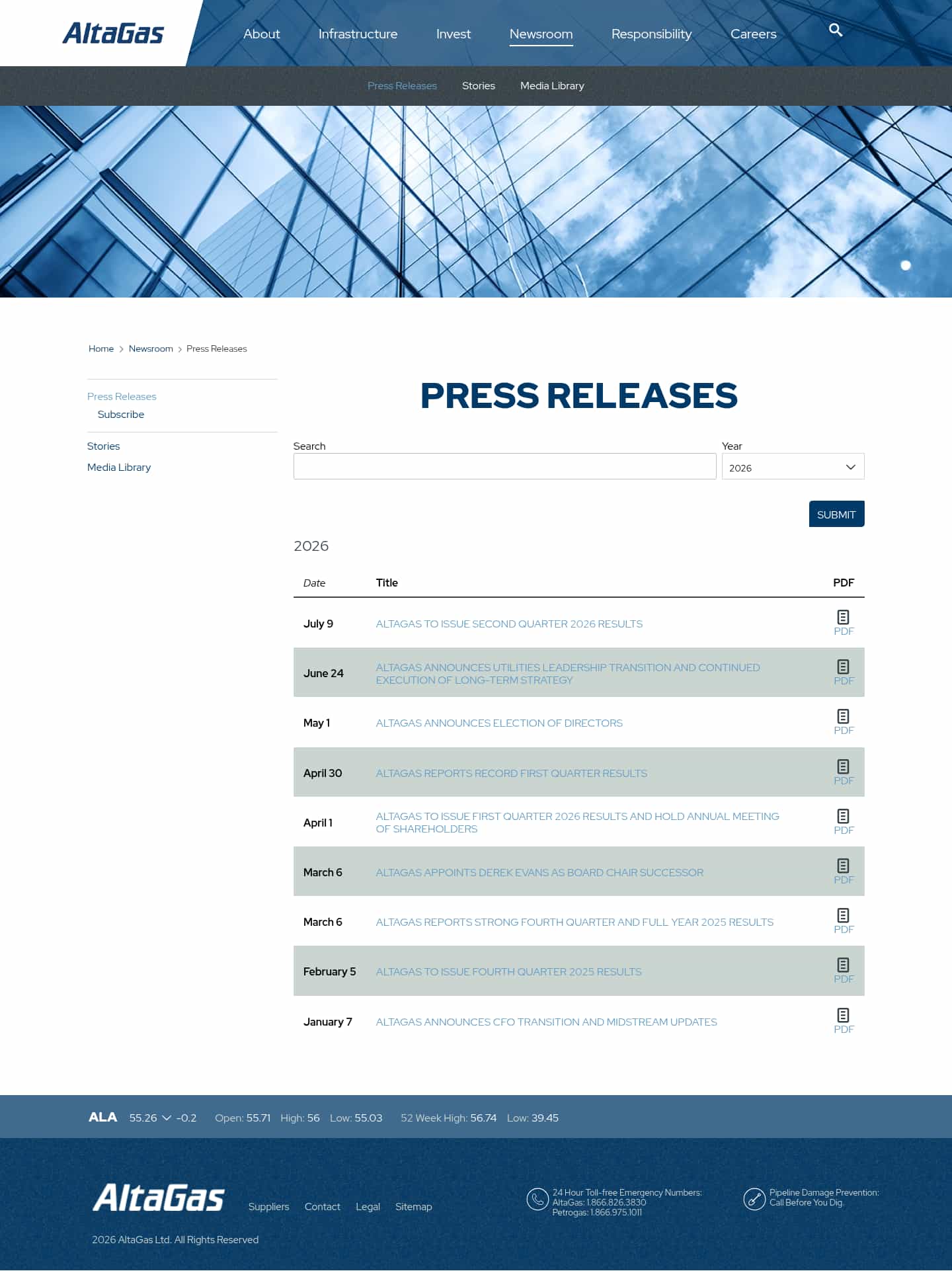Click the 'February 5' date cell

pyautogui.click(x=329, y=971)
